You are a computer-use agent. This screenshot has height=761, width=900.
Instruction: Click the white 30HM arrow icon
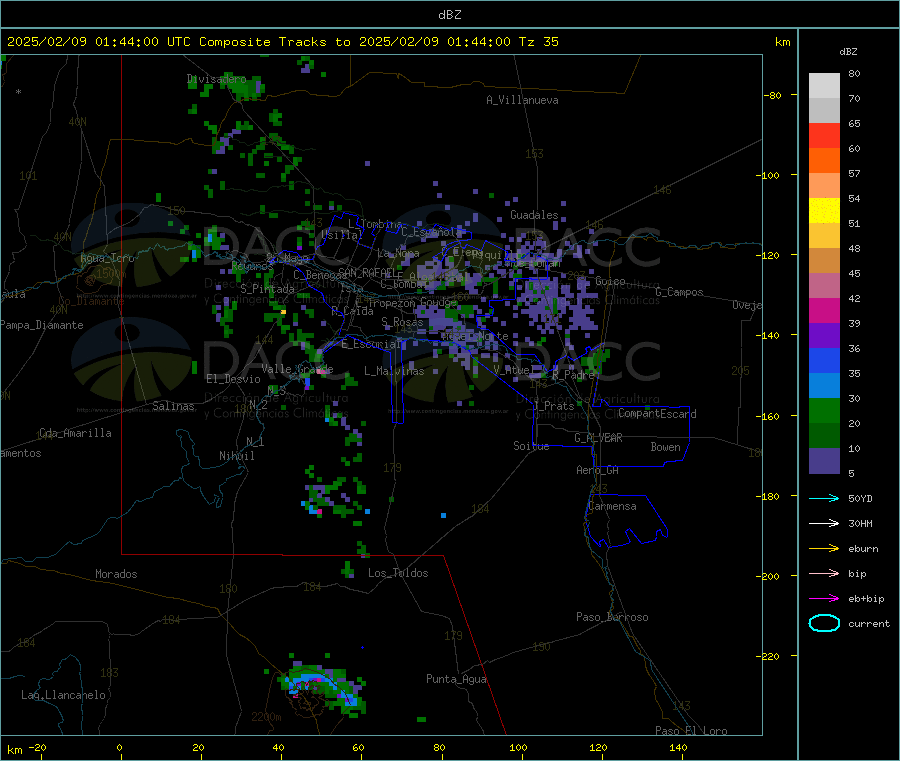[824, 523]
